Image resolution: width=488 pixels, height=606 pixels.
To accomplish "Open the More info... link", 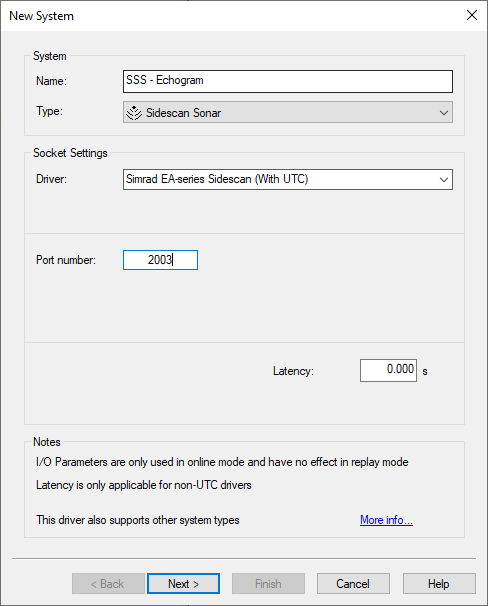I will pyautogui.click(x=386, y=520).
